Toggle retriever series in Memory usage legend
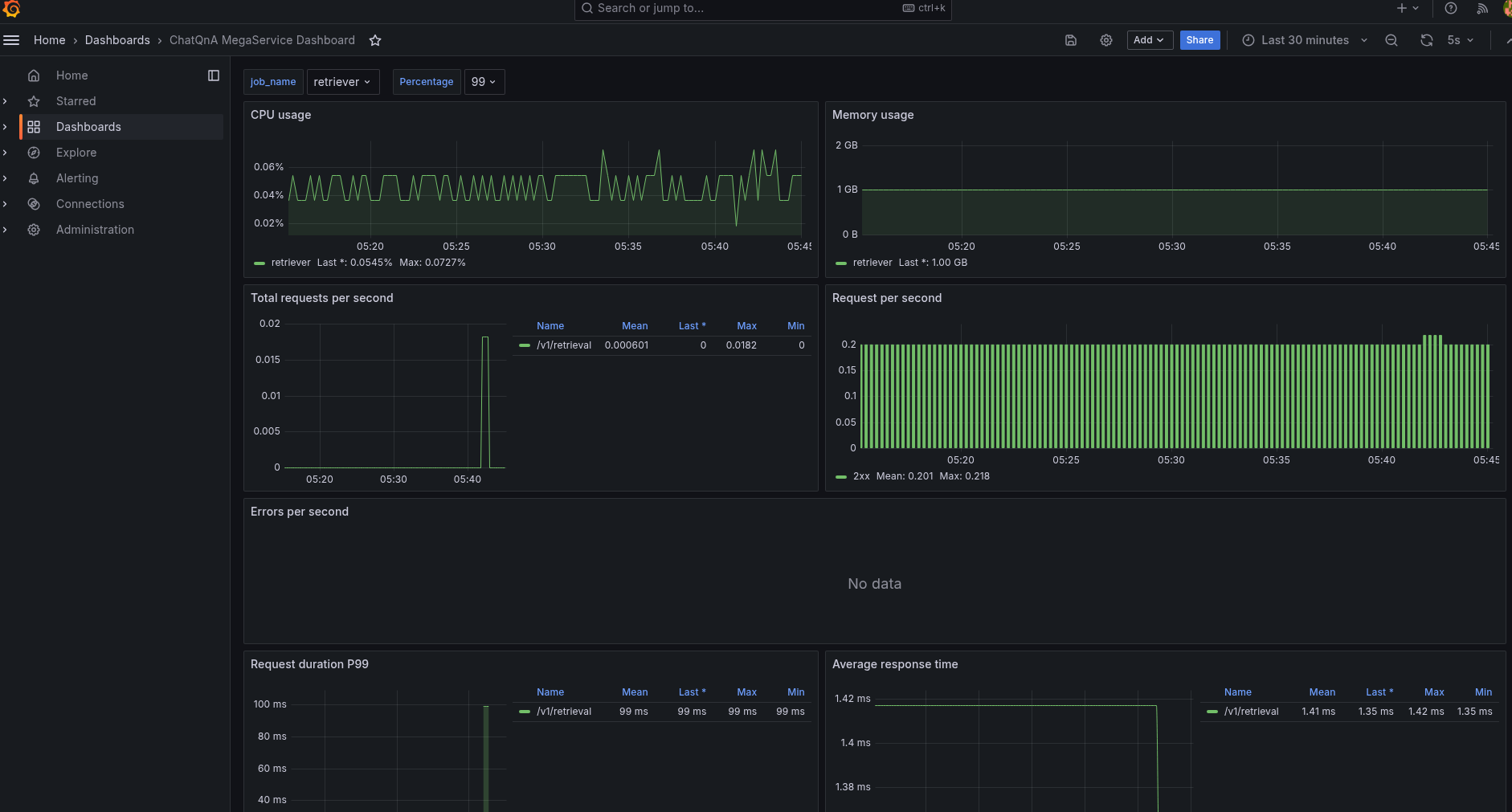This screenshot has width=1512, height=812. tap(872, 263)
